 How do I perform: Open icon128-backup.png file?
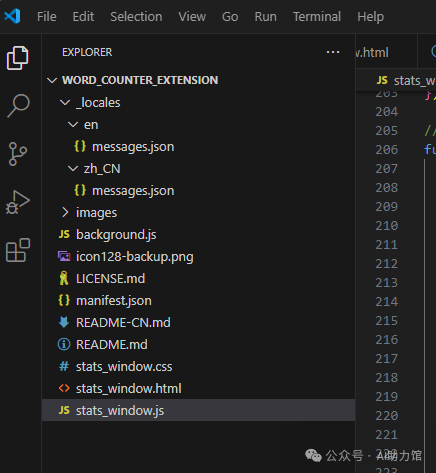[x=135, y=257]
